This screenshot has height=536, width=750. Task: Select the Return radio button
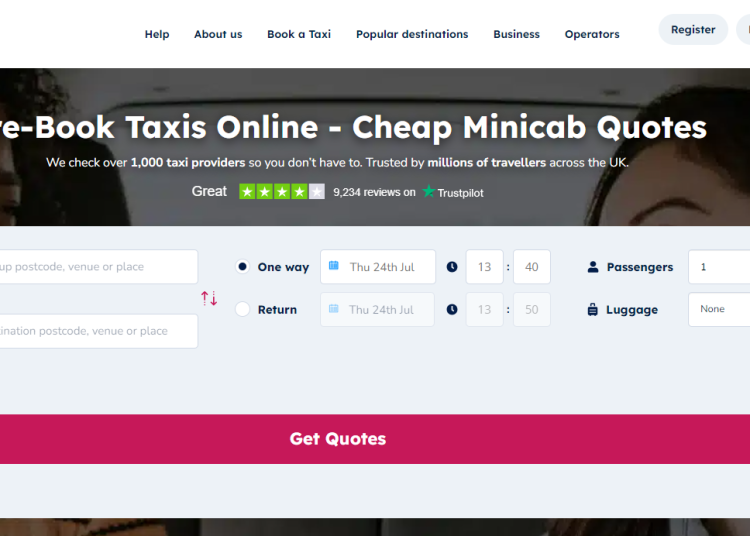click(243, 309)
